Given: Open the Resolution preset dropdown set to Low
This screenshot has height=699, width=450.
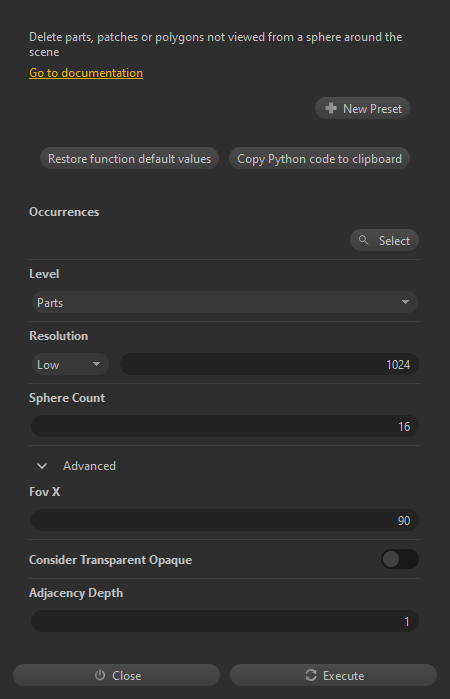Looking at the screenshot, I should click(x=70, y=364).
